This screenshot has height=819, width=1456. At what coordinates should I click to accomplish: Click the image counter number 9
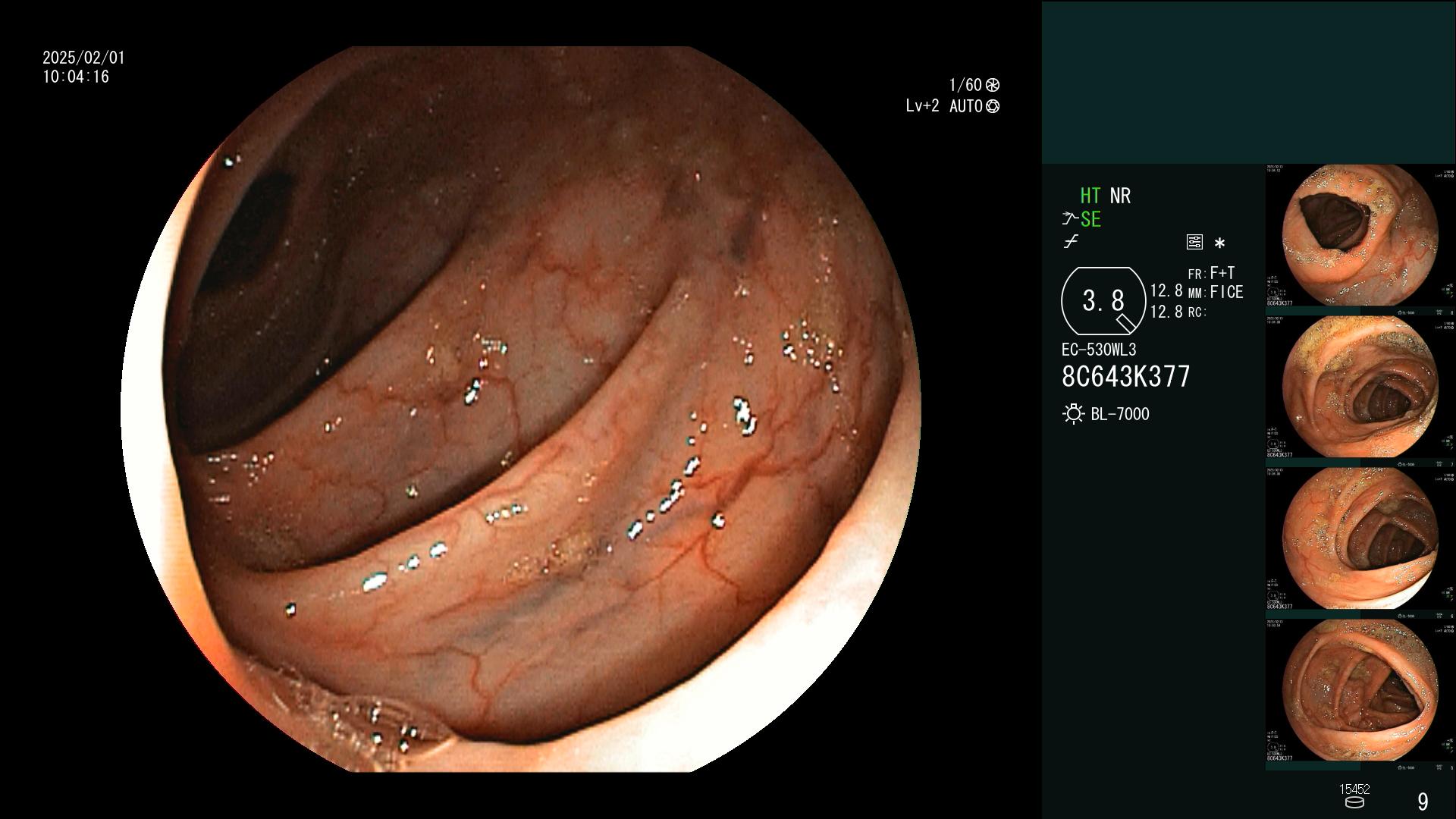(1423, 802)
